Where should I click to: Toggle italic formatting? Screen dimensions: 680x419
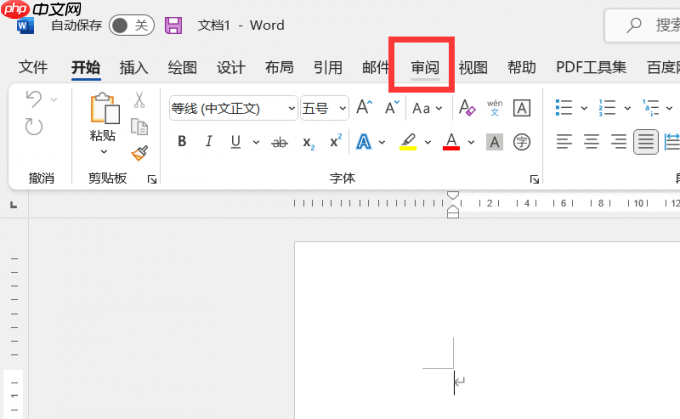click(x=209, y=141)
